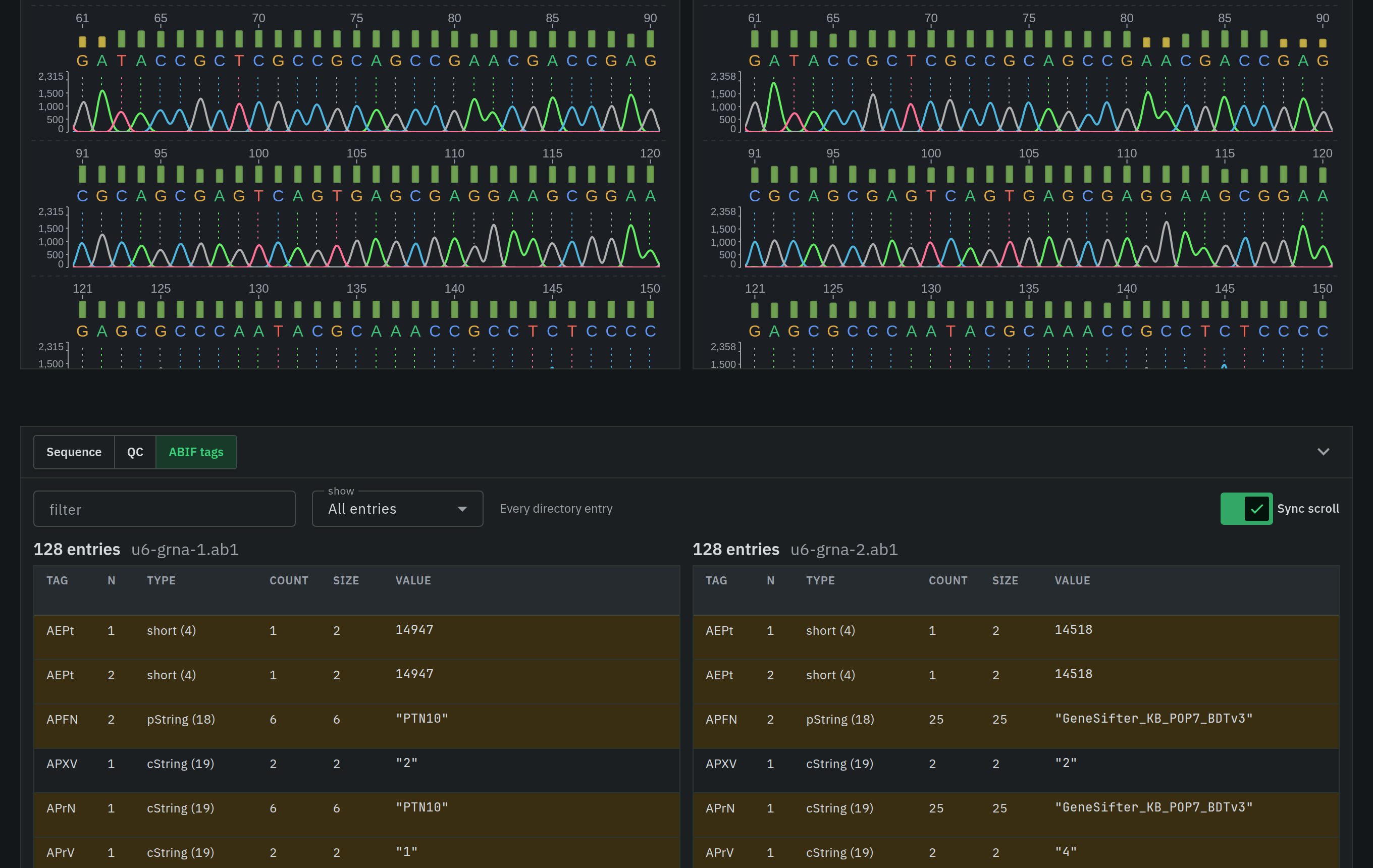Select value "GeneSifter_KB_POP7_BDTv3" in APFN row

1153,718
